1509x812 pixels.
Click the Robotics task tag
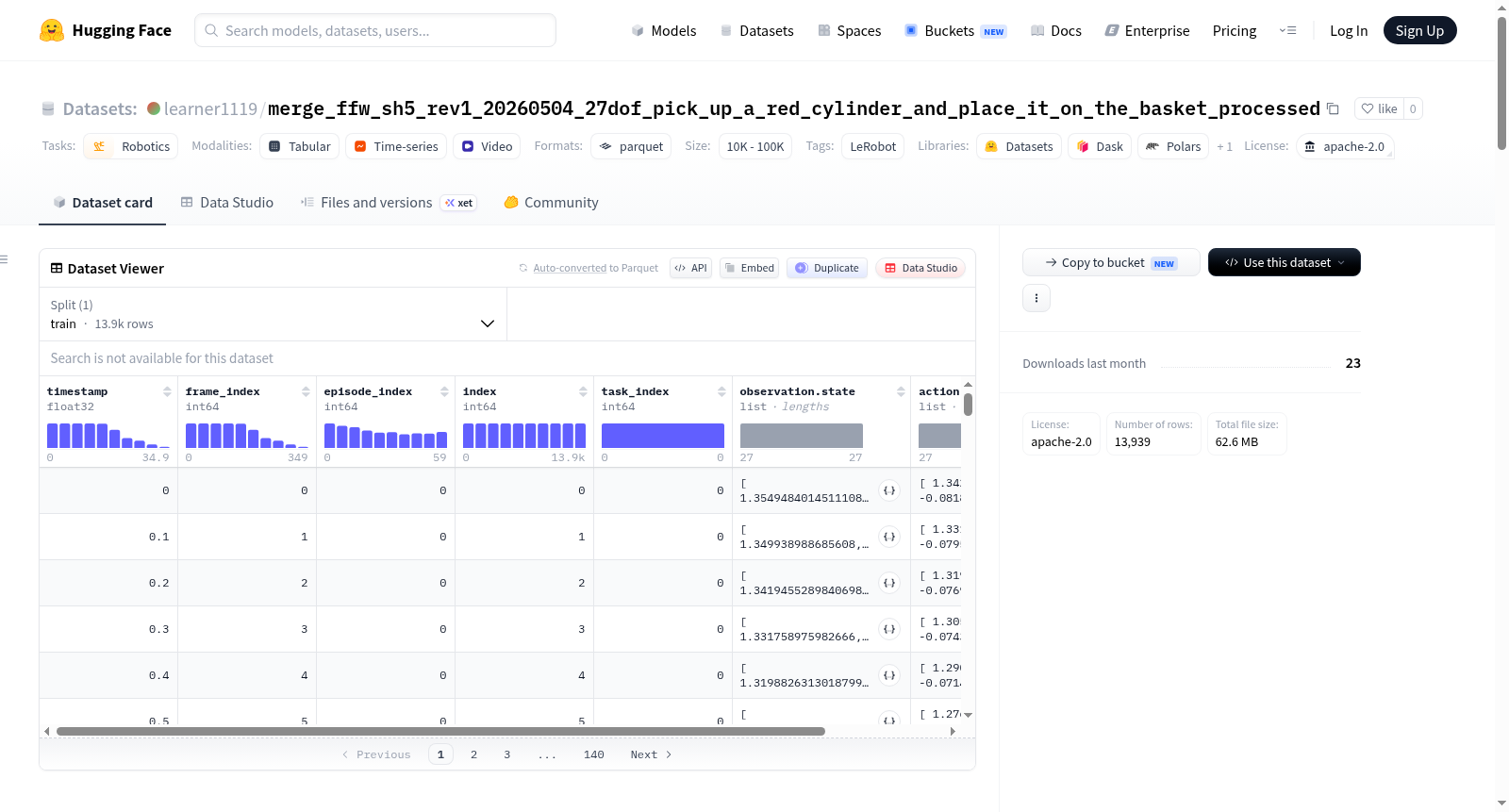(131, 146)
